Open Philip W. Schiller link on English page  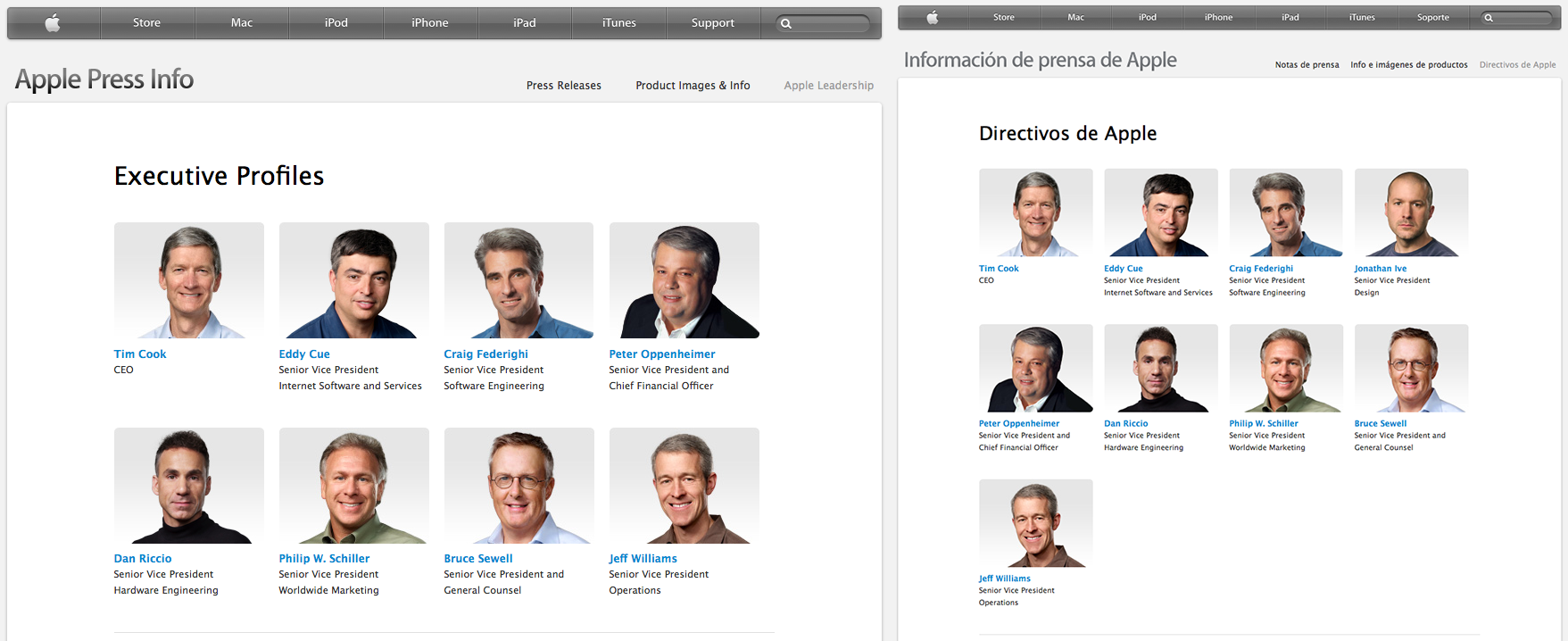[x=324, y=559]
